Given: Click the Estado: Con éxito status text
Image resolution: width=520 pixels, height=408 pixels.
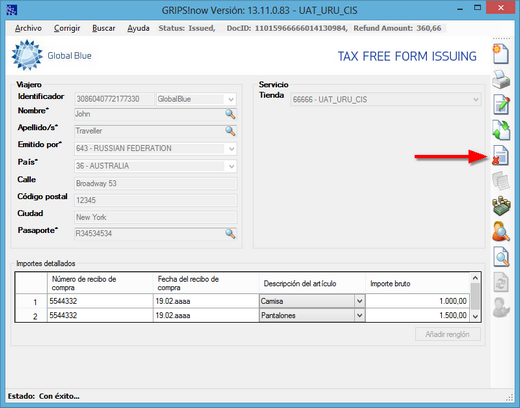Looking at the screenshot, I should 44,396.
